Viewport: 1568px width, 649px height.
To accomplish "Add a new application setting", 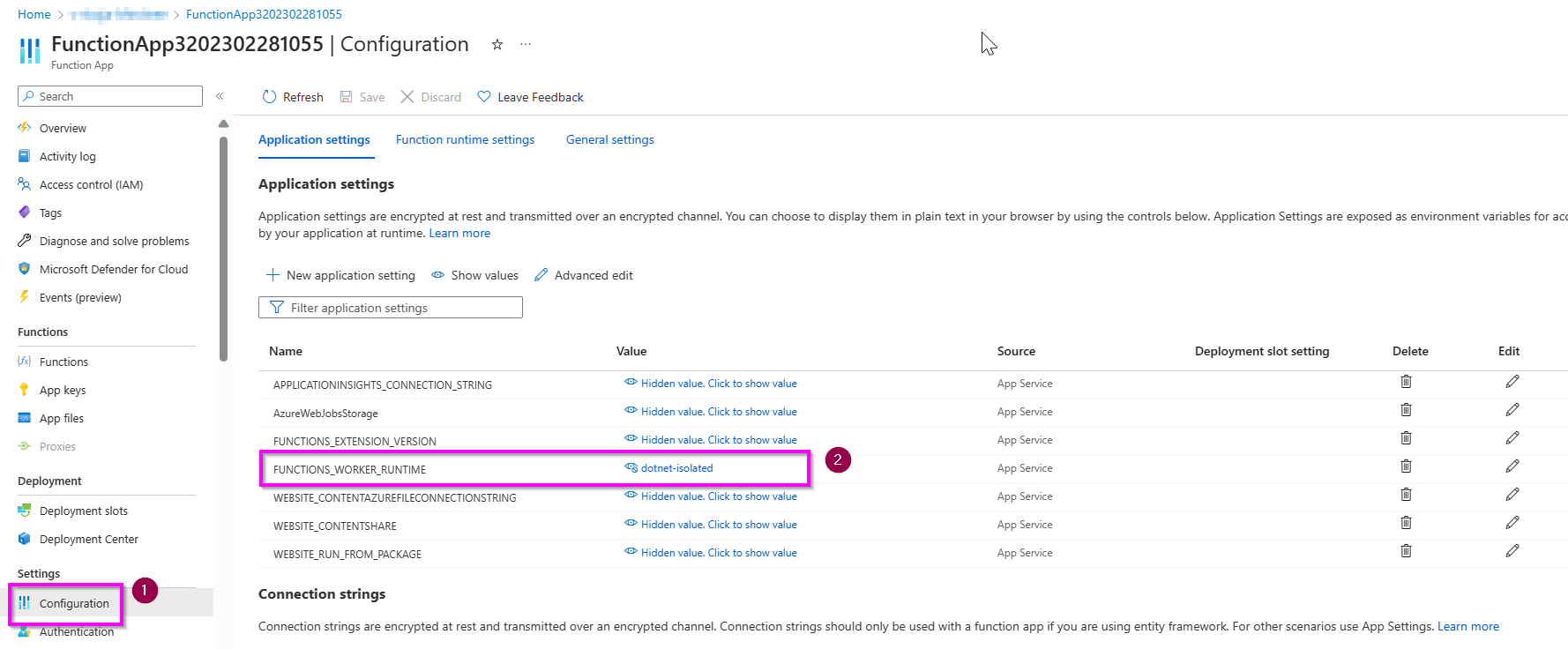I will pos(340,275).
